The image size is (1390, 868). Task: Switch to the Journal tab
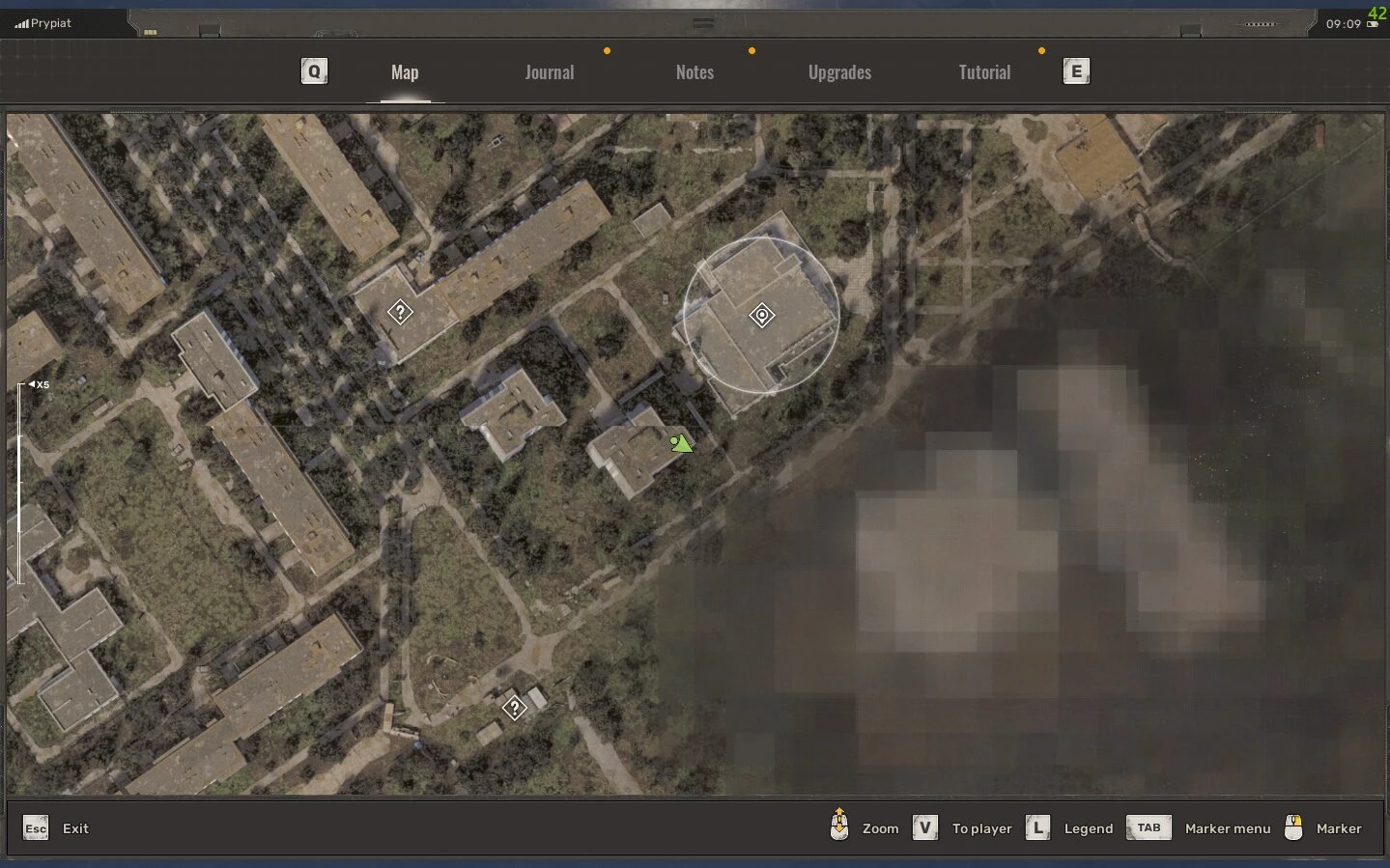coord(549,72)
